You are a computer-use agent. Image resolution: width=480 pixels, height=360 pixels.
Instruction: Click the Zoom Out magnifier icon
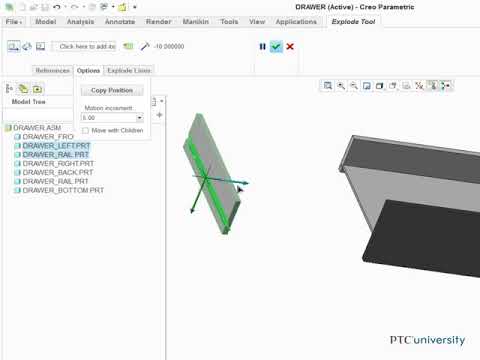pos(354,86)
